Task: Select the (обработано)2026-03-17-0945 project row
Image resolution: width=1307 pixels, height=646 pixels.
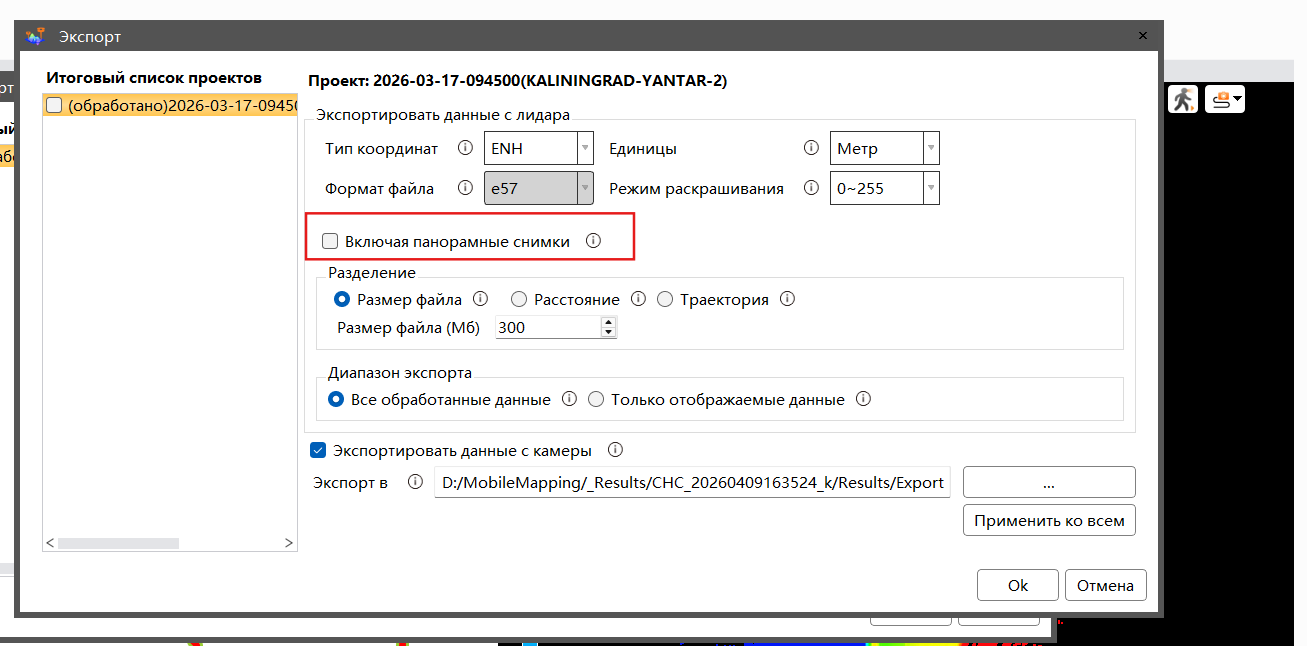Action: click(x=170, y=105)
